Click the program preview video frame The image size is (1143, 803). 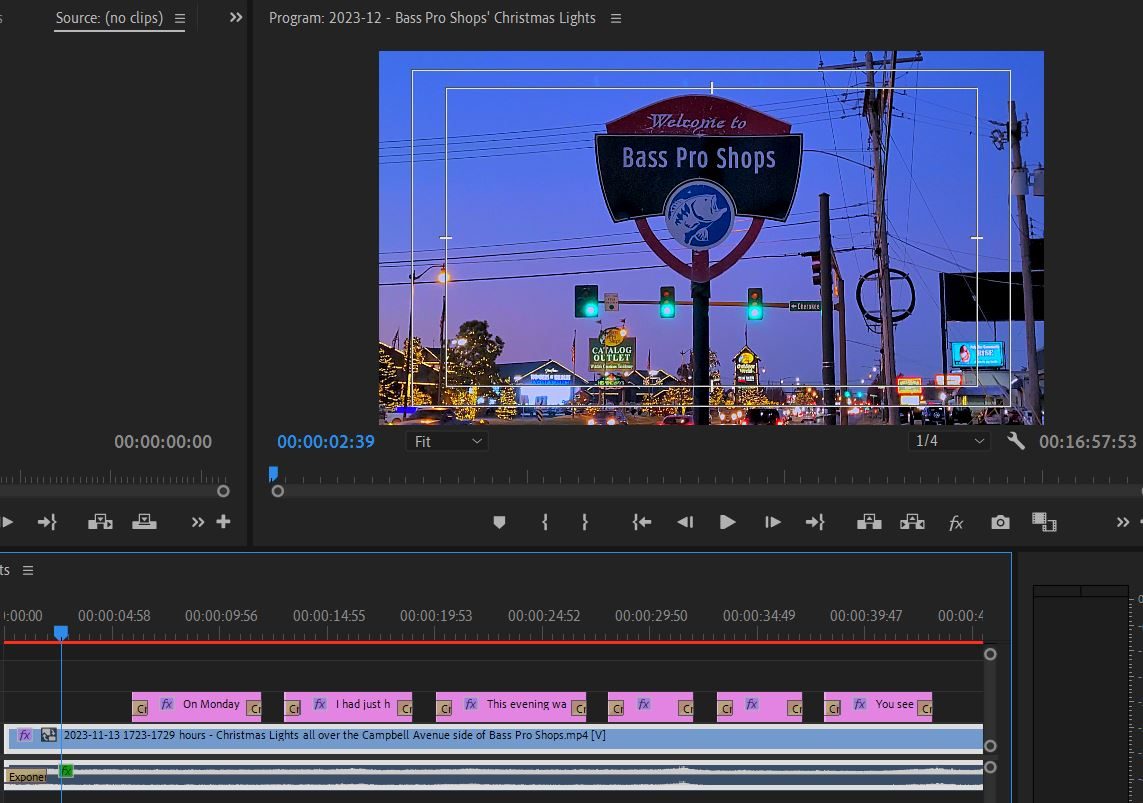click(711, 238)
